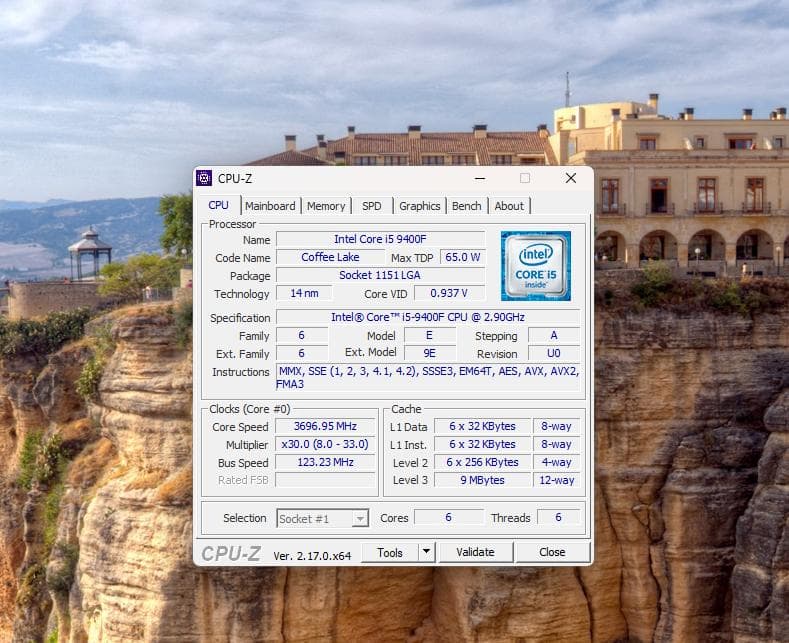Click the Core Speed value field
789x643 pixels.
coord(325,426)
